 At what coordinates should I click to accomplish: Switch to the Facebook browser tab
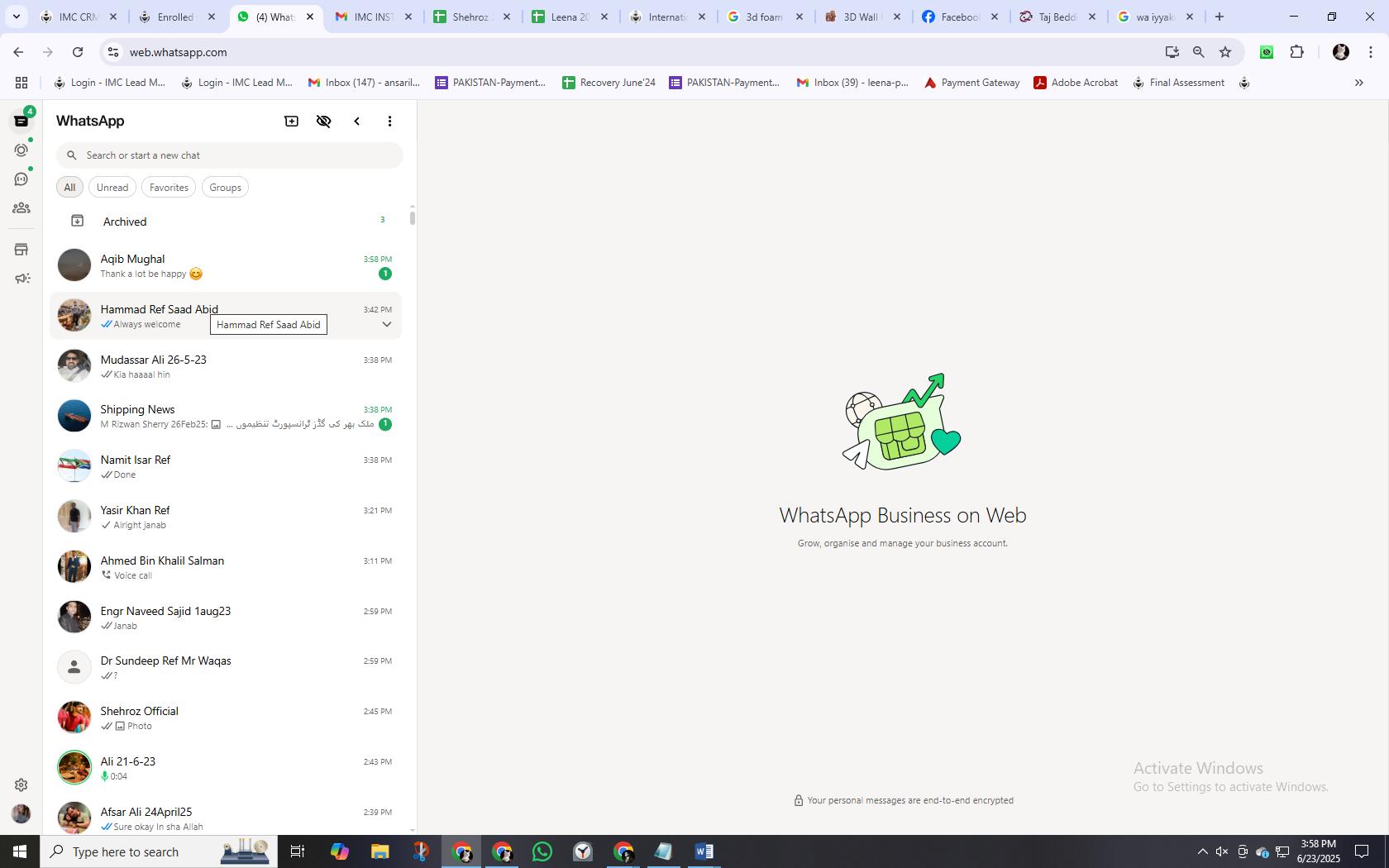(x=961, y=17)
